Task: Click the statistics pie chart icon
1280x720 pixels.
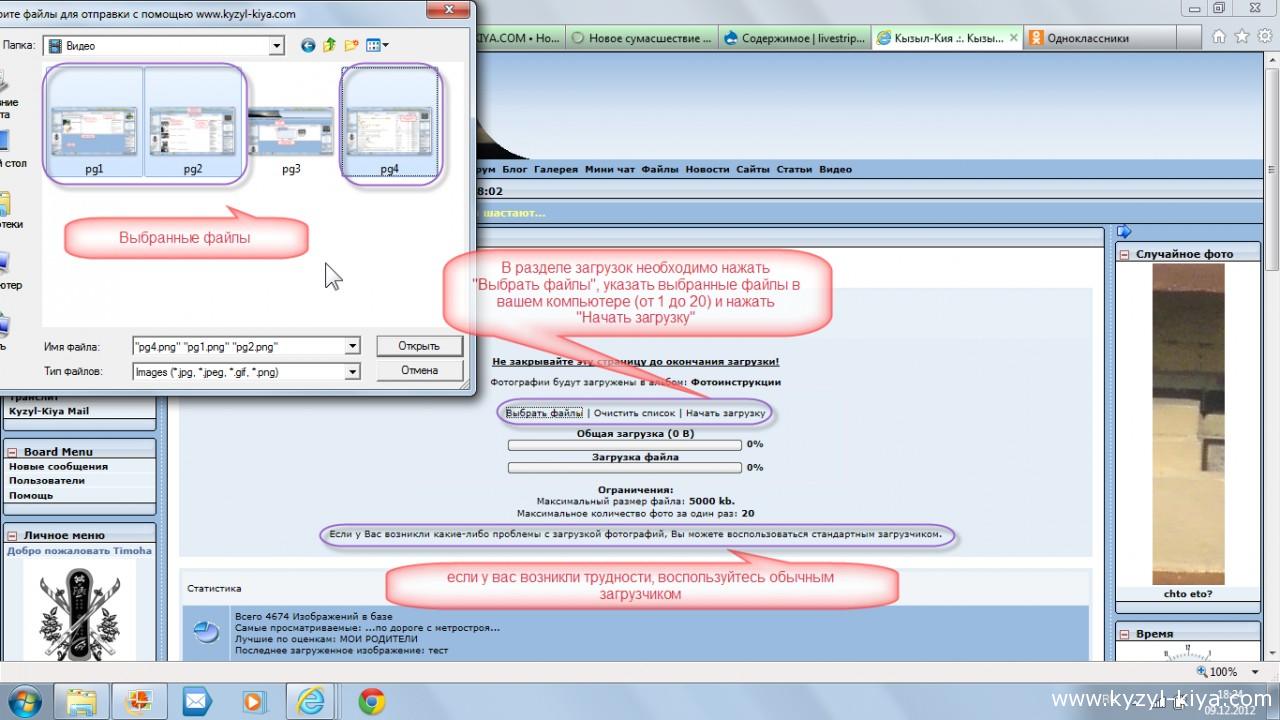Action: pos(206,632)
